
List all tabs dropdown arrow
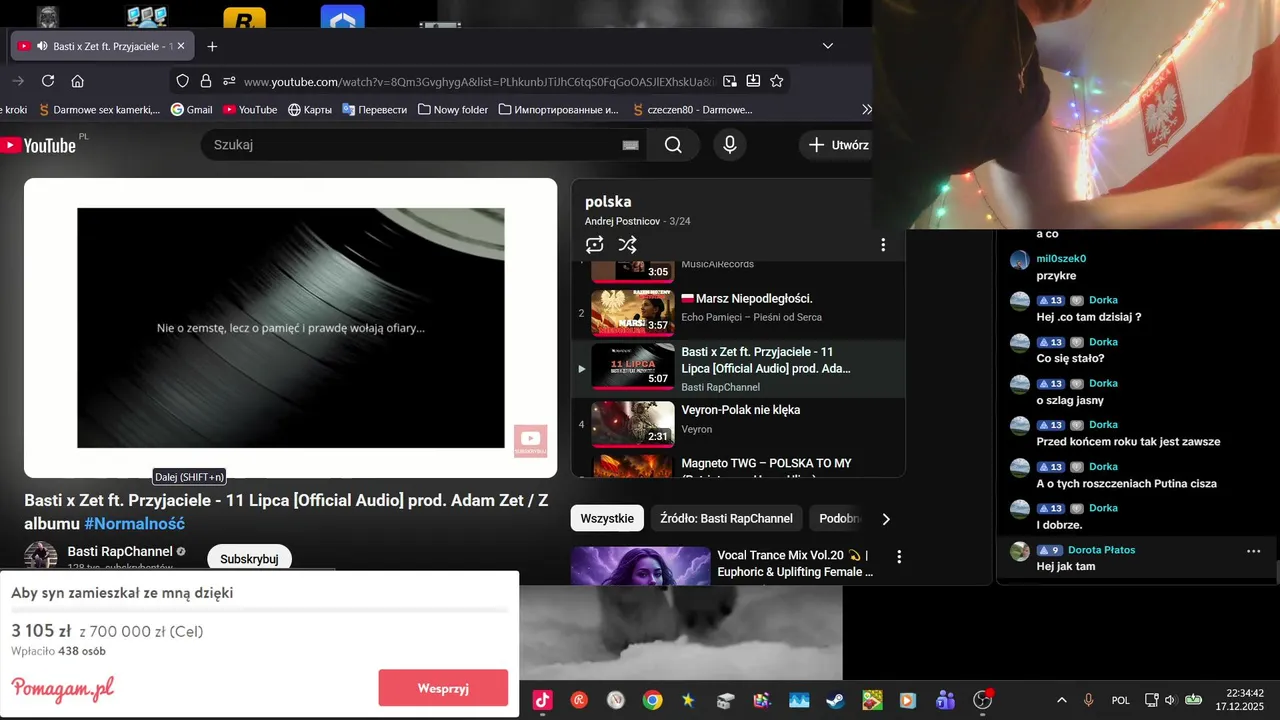tap(828, 46)
